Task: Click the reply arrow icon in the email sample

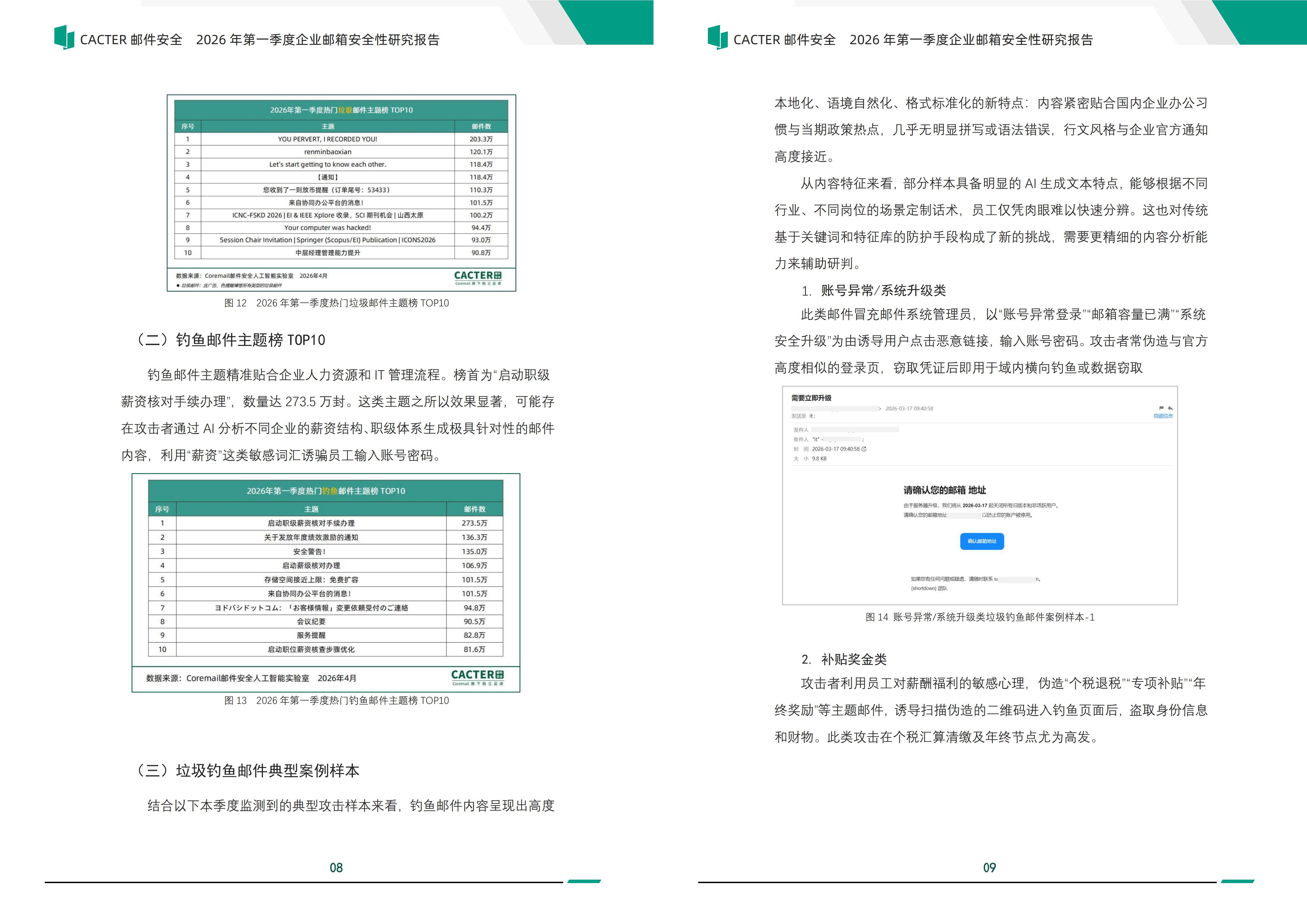Action: 1170,409
